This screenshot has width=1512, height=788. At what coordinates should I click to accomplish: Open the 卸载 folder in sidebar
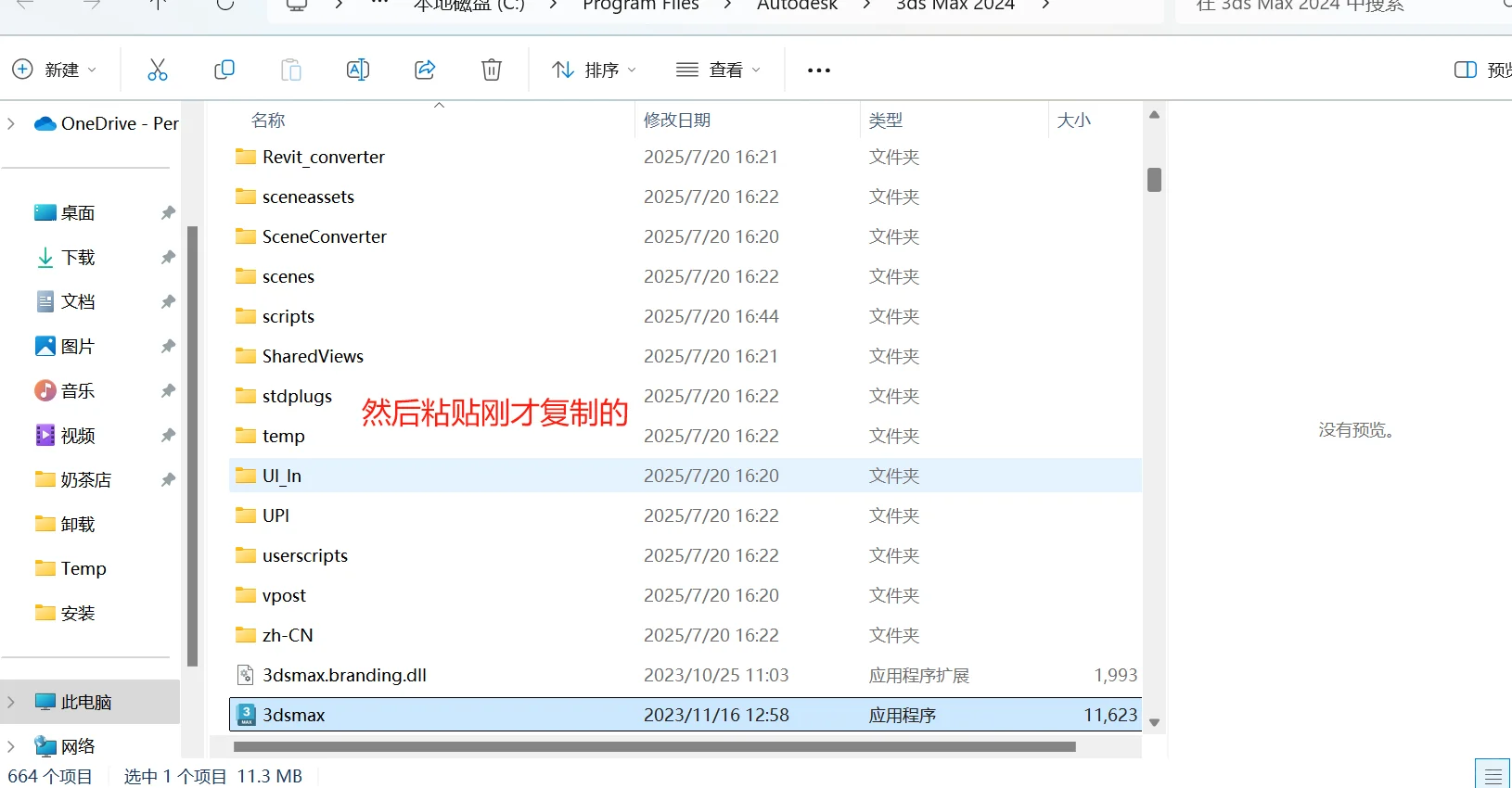coord(65,524)
